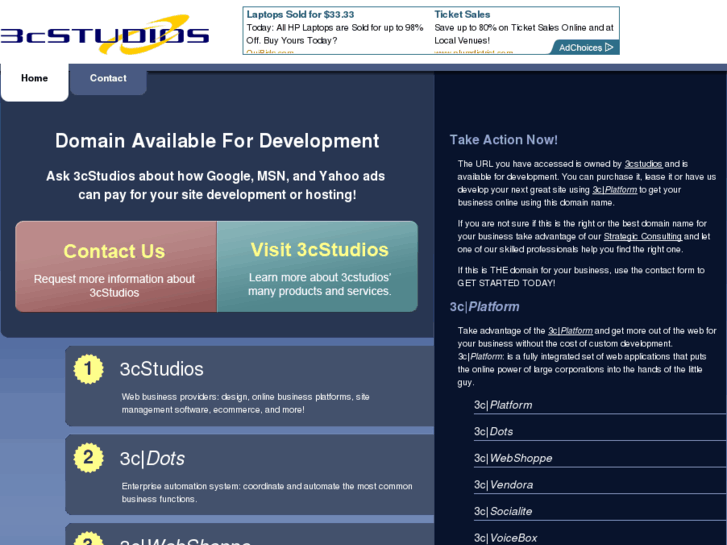This screenshot has width=727, height=545.
Task: Follow the 3c|Platform link in first paragraph
Action: (614, 190)
